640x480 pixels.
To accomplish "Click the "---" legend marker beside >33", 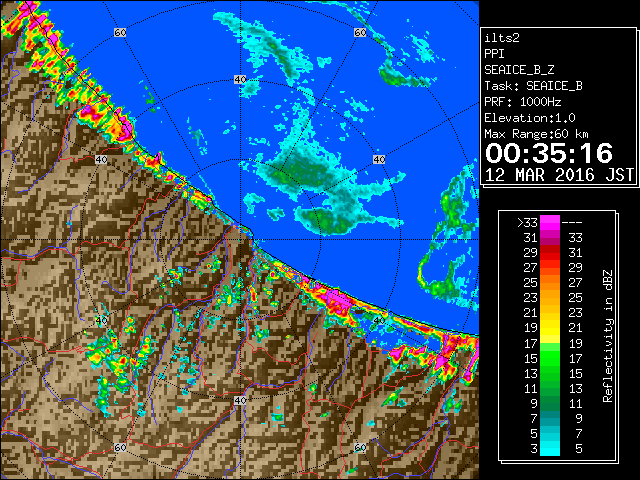I will point(572,223).
